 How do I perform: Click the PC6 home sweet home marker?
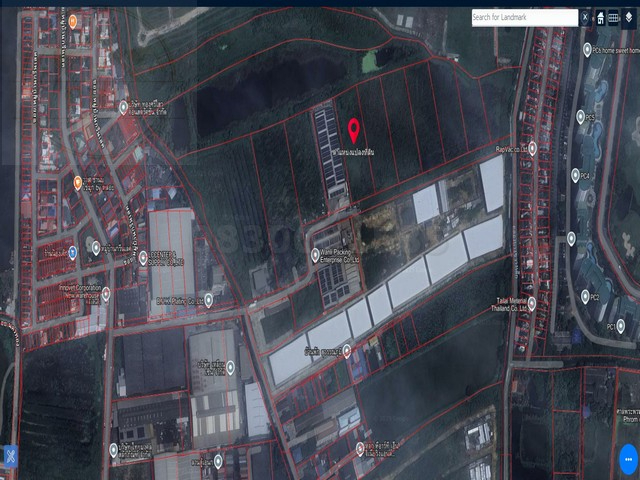pyautogui.click(x=586, y=48)
